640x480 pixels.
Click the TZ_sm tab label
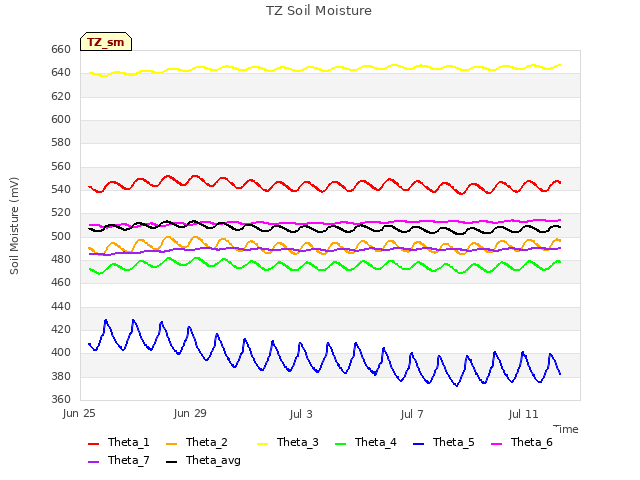[106, 42]
